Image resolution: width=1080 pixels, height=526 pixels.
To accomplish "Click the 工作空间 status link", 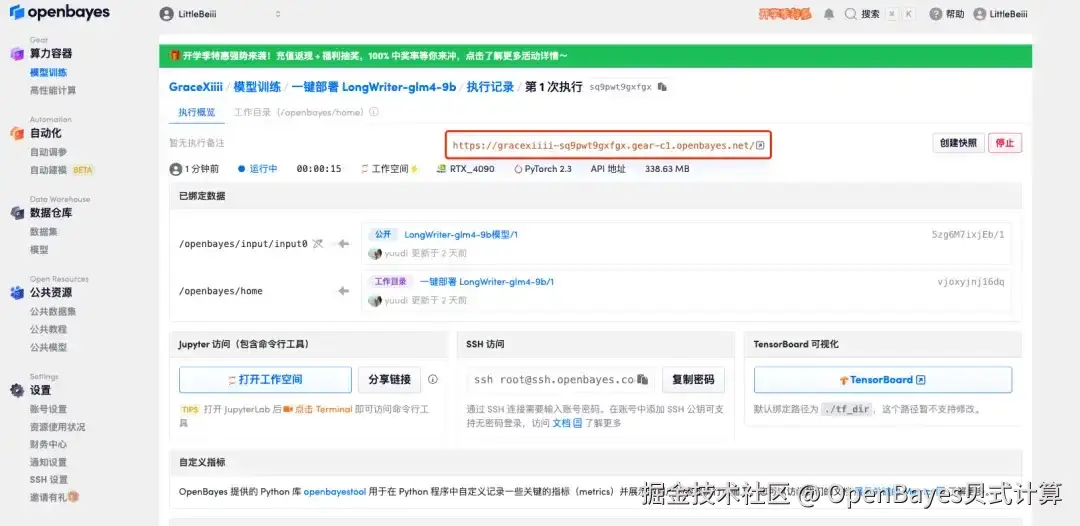I will 389,169.
